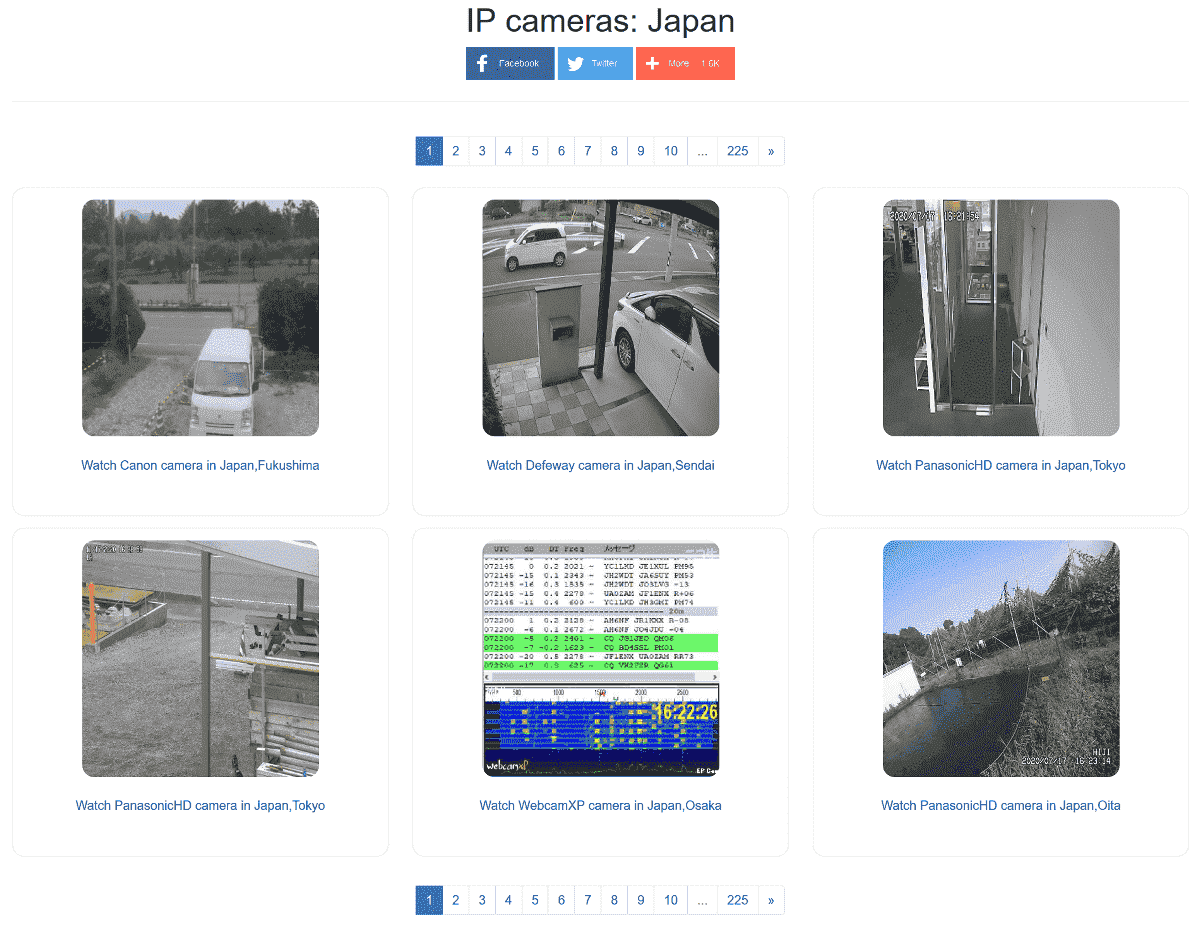Open the Oita pond camera thumbnail
The image size is (1200, 930).
1000,658
